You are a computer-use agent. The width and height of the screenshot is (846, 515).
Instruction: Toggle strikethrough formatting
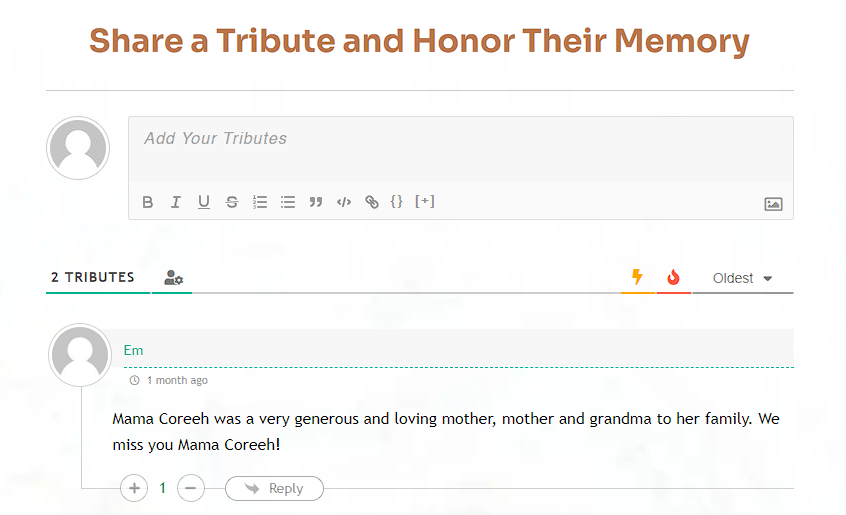coord(232,202)
